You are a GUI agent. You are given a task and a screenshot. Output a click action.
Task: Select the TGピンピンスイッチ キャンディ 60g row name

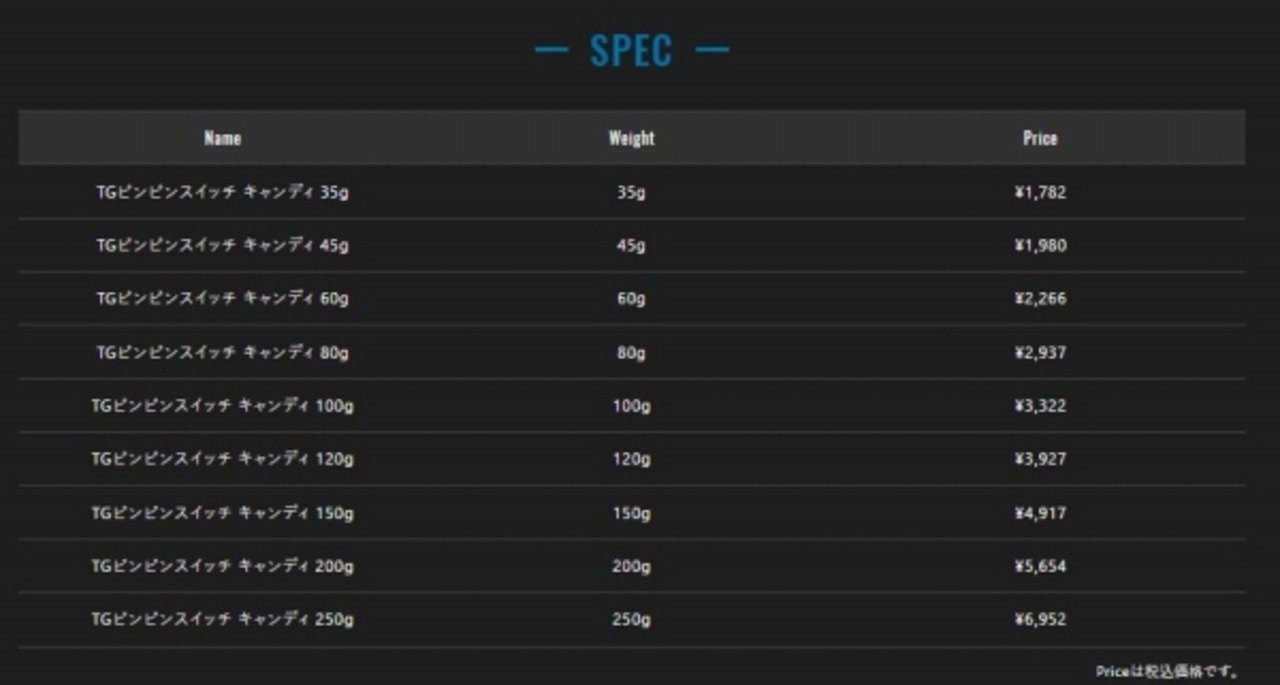222,298
